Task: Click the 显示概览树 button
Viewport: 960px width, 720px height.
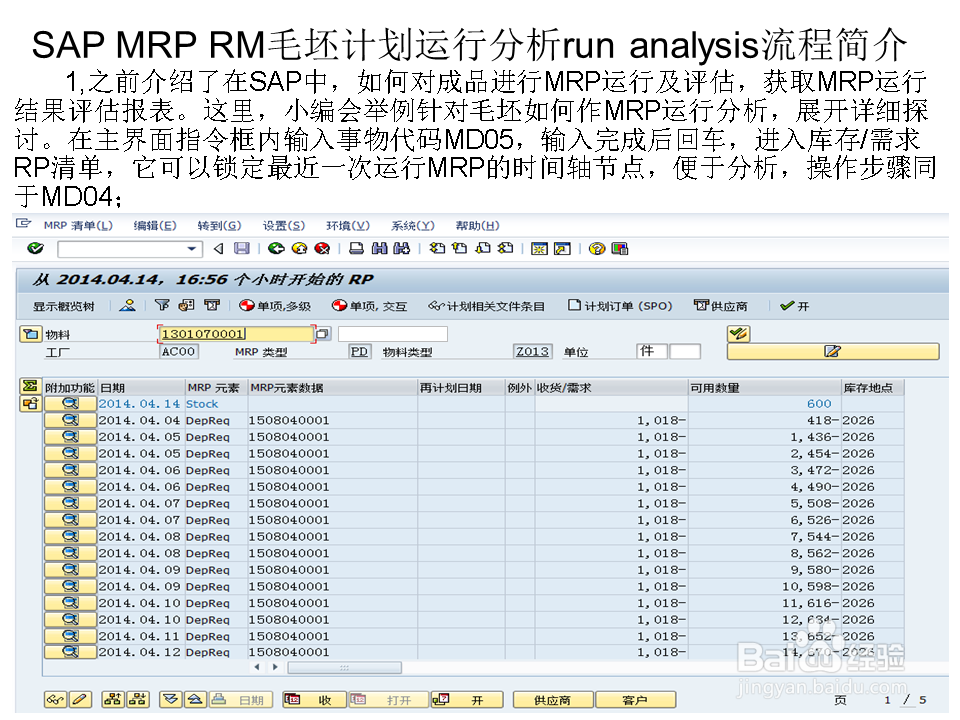Action: click(64, 306)
